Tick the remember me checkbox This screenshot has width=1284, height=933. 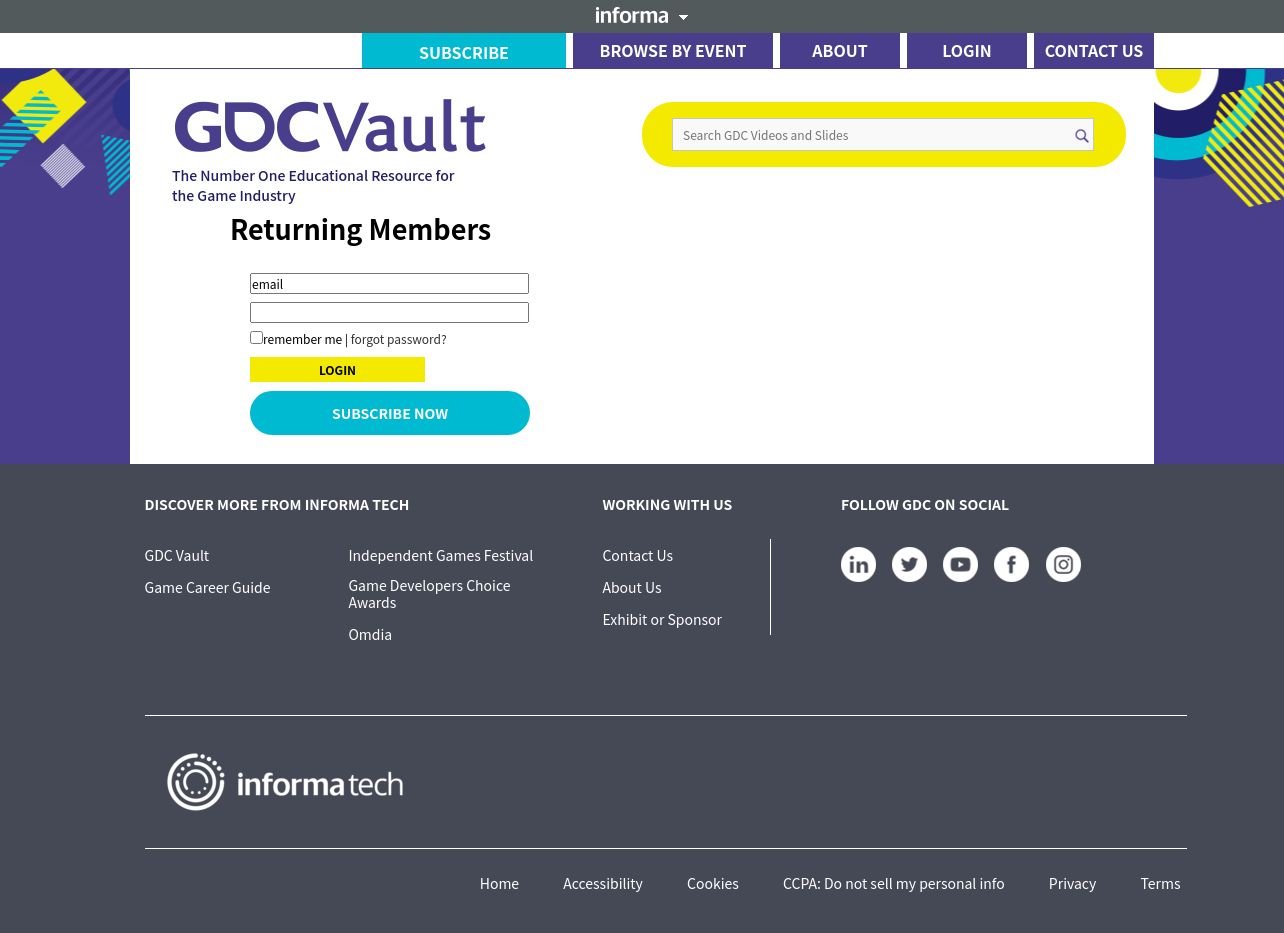click(256, 338)
